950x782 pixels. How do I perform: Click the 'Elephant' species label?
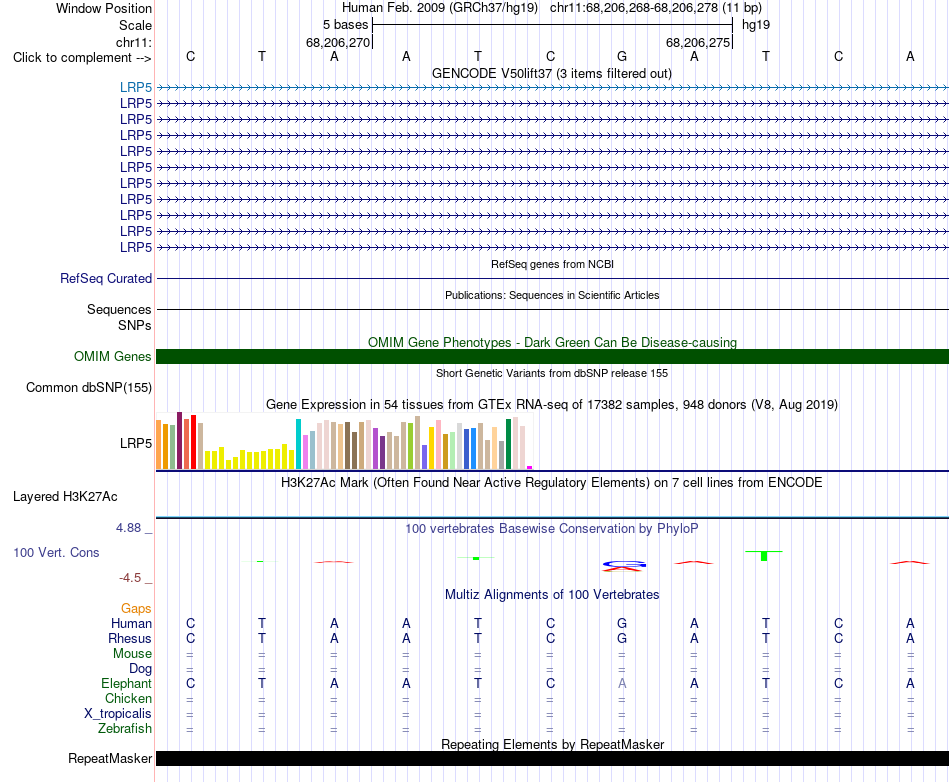[x=126, y=683]
